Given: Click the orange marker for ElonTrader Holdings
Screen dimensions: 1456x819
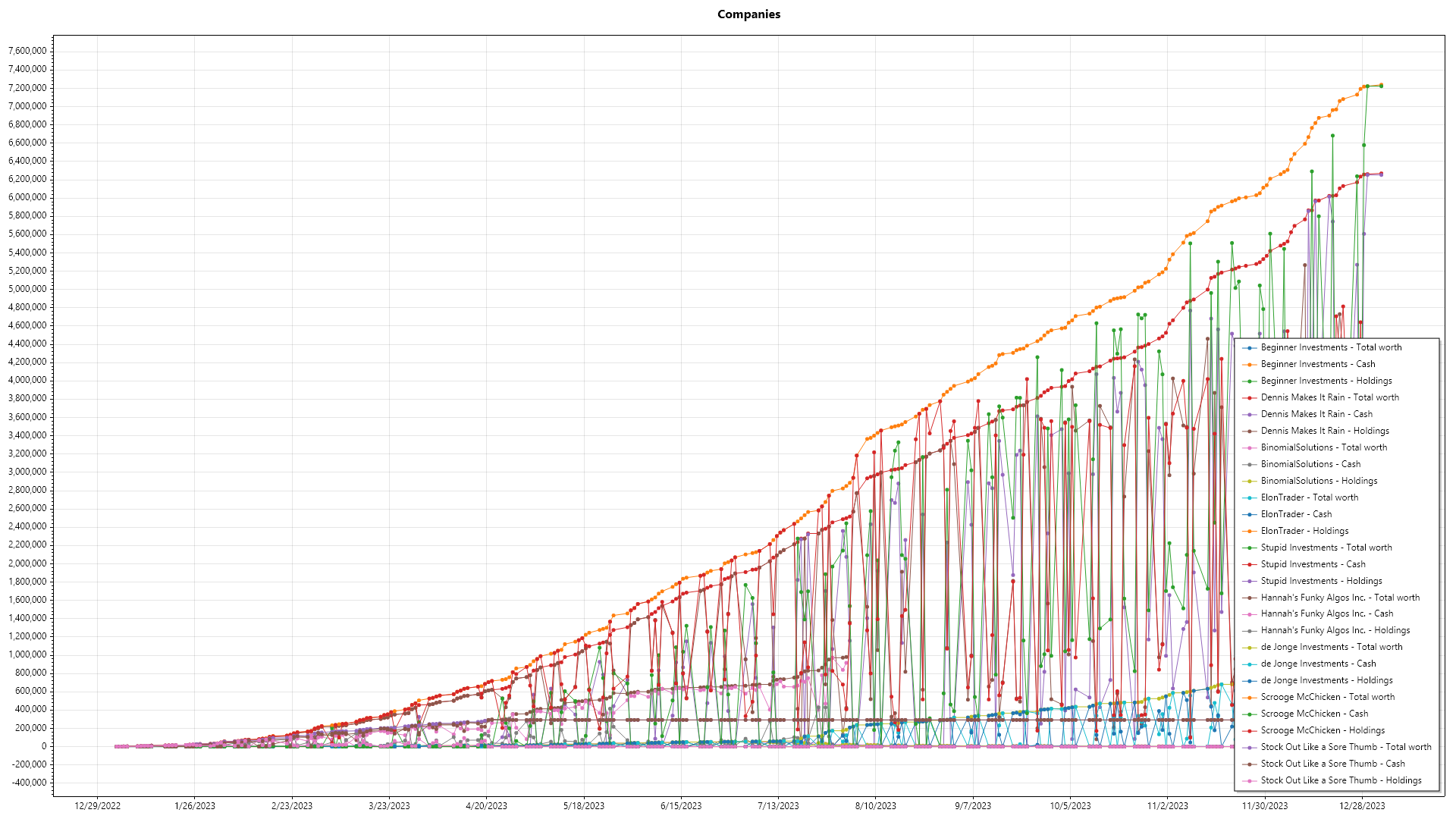Looking at the screenshot, I should 1249,532.
